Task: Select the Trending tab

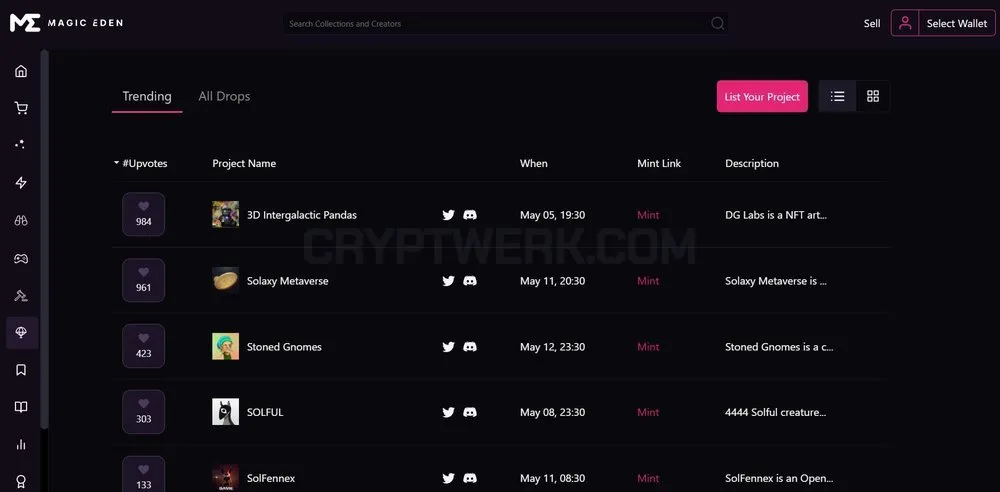Action: point(147,96)
